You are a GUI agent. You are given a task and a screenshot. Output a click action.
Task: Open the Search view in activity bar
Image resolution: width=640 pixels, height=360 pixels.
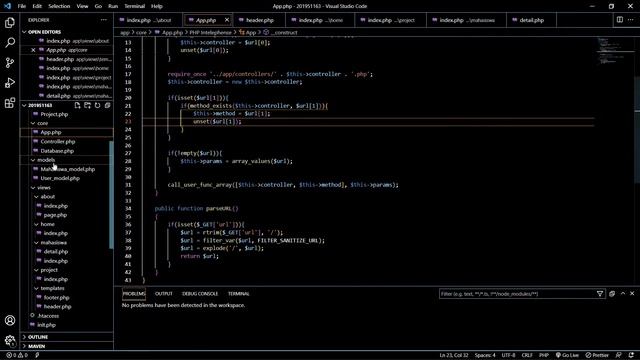click(10, 42)
